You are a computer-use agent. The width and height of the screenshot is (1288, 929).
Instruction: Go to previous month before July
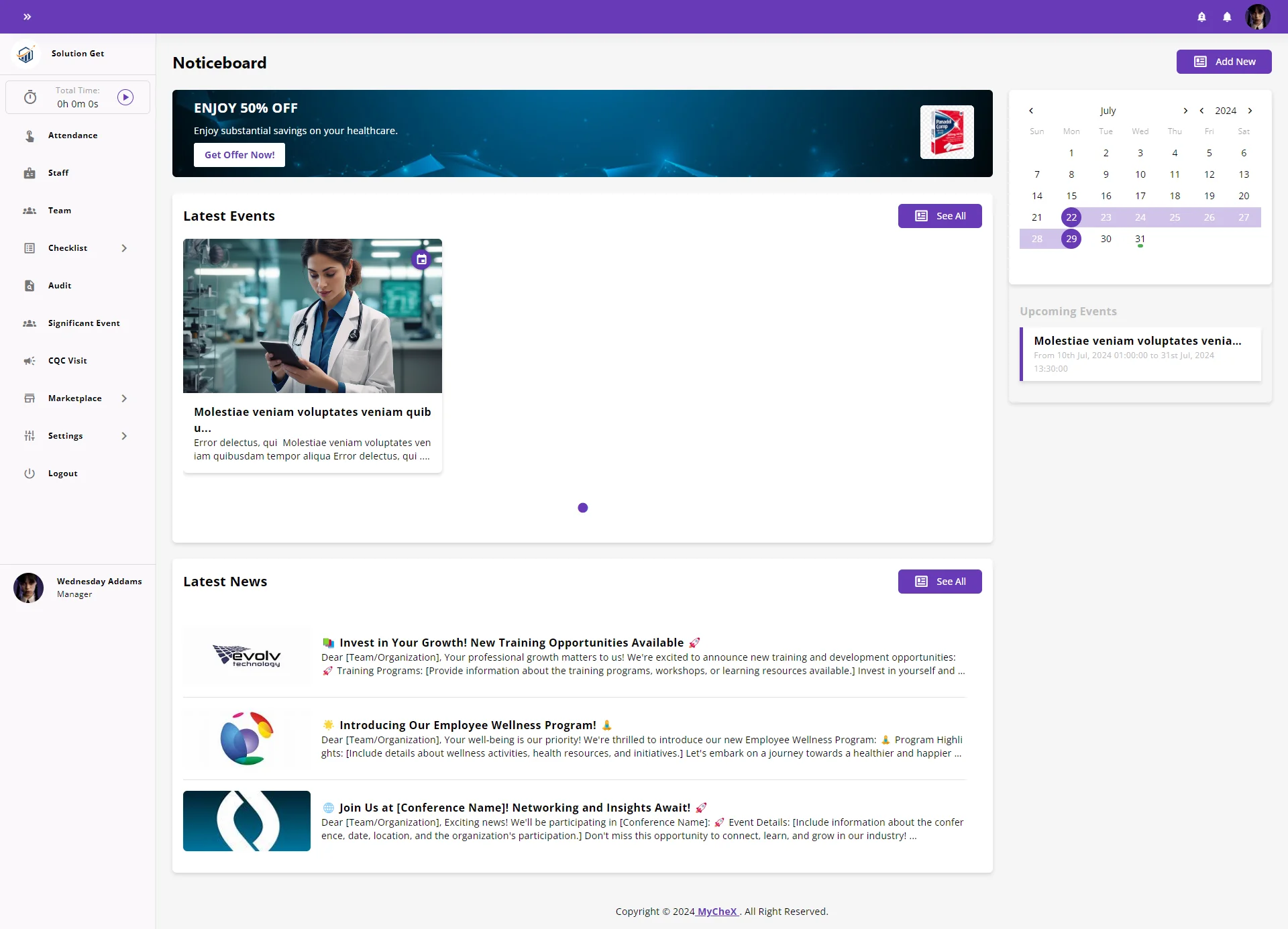[x=1031, y=111]
